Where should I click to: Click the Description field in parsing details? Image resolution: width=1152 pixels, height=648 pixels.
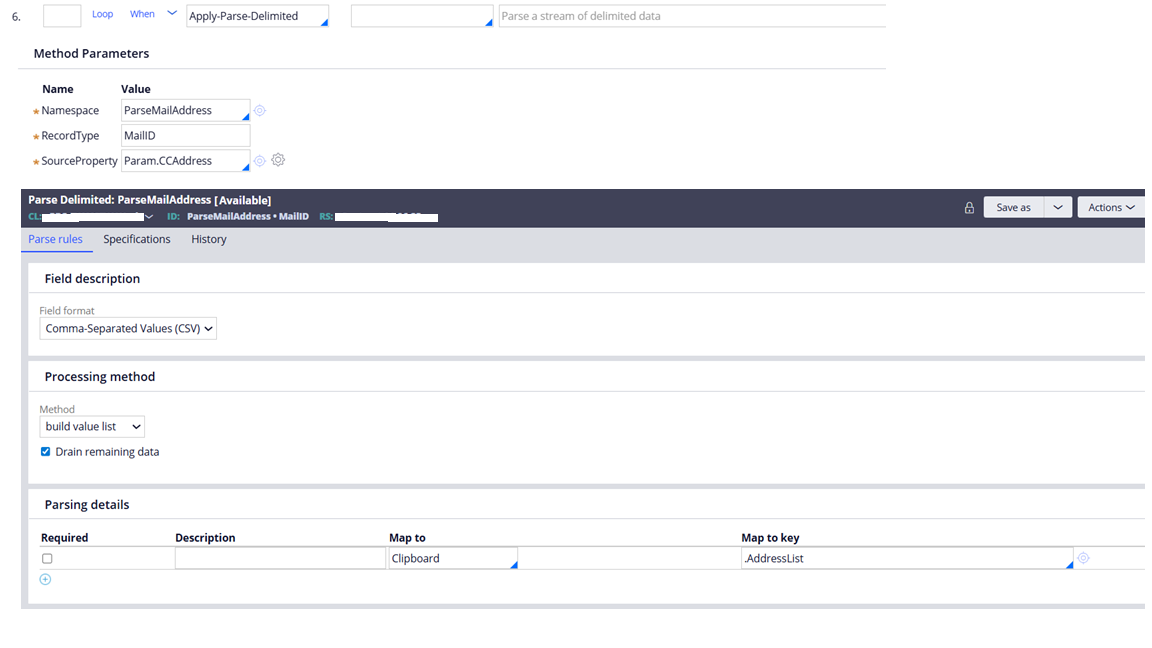[280, 559]
